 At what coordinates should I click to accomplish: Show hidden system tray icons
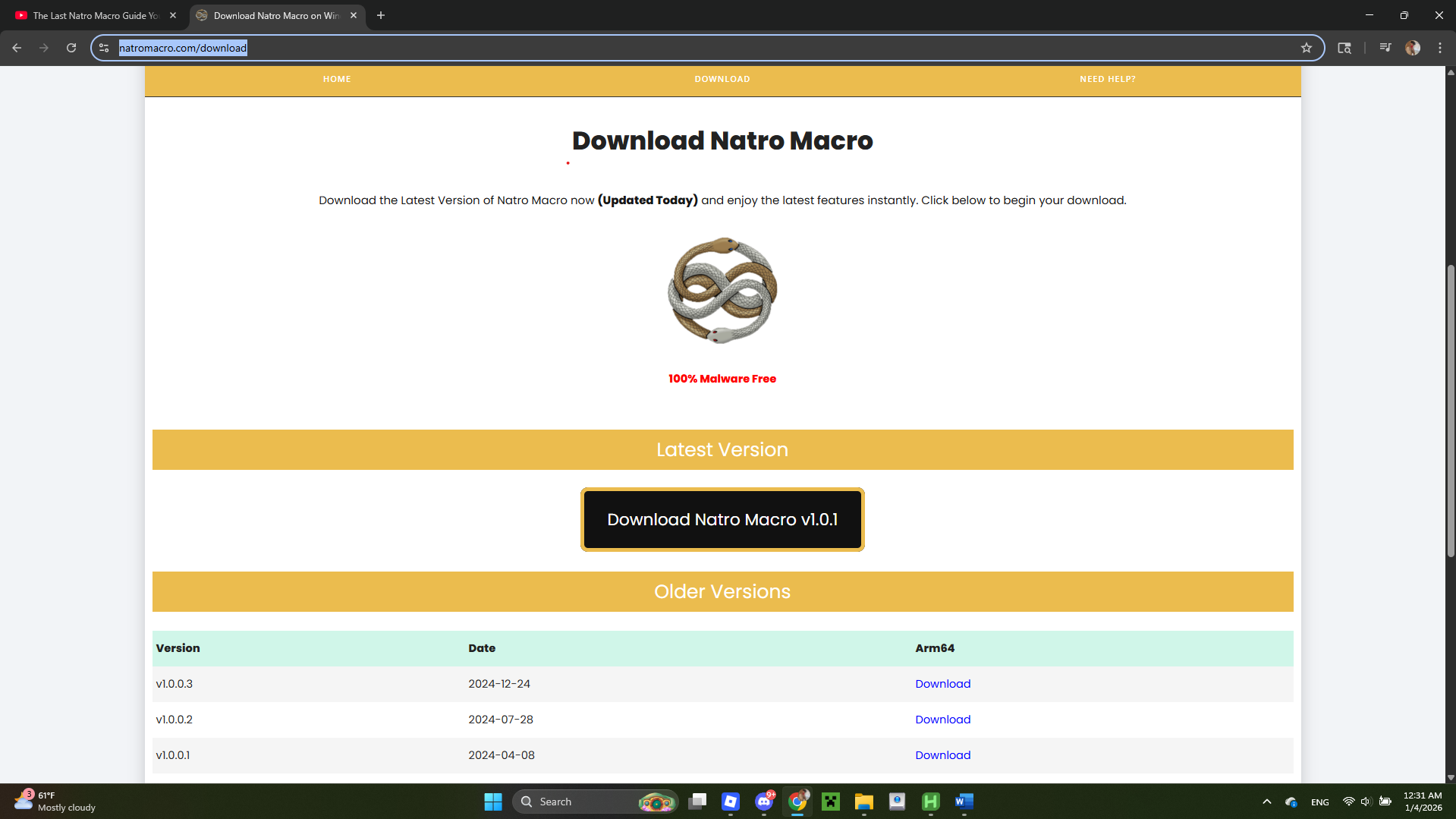point(1266,802)
